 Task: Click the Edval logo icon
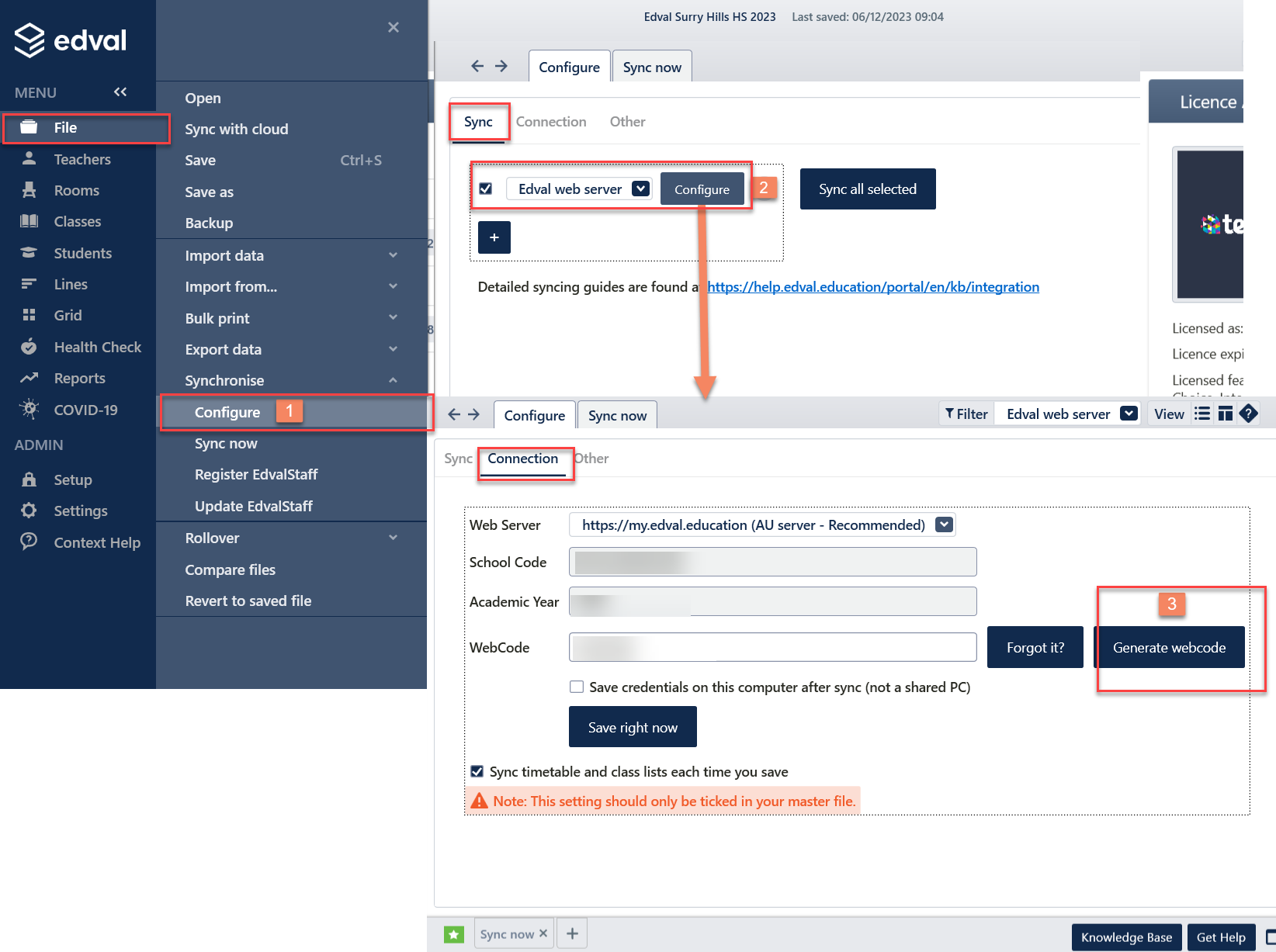(29, 40)
